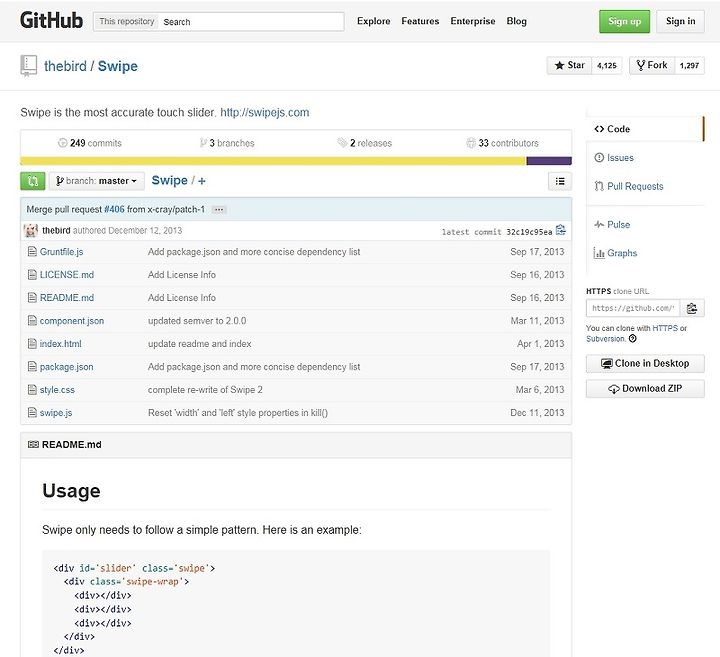Click the purple language bar segment

(549, 161)
